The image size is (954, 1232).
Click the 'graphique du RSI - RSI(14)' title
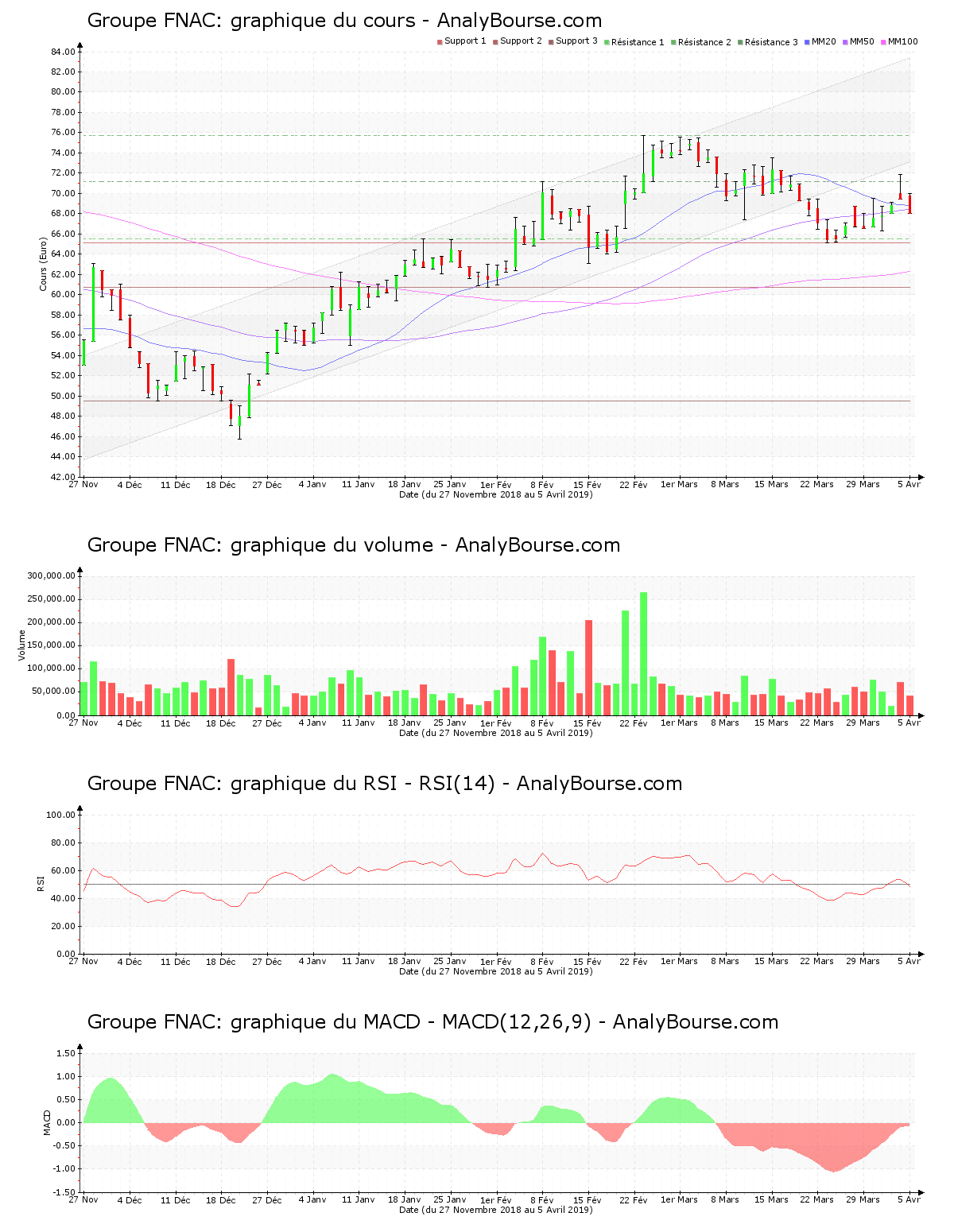pyautogui.click(x=385, y=784)
